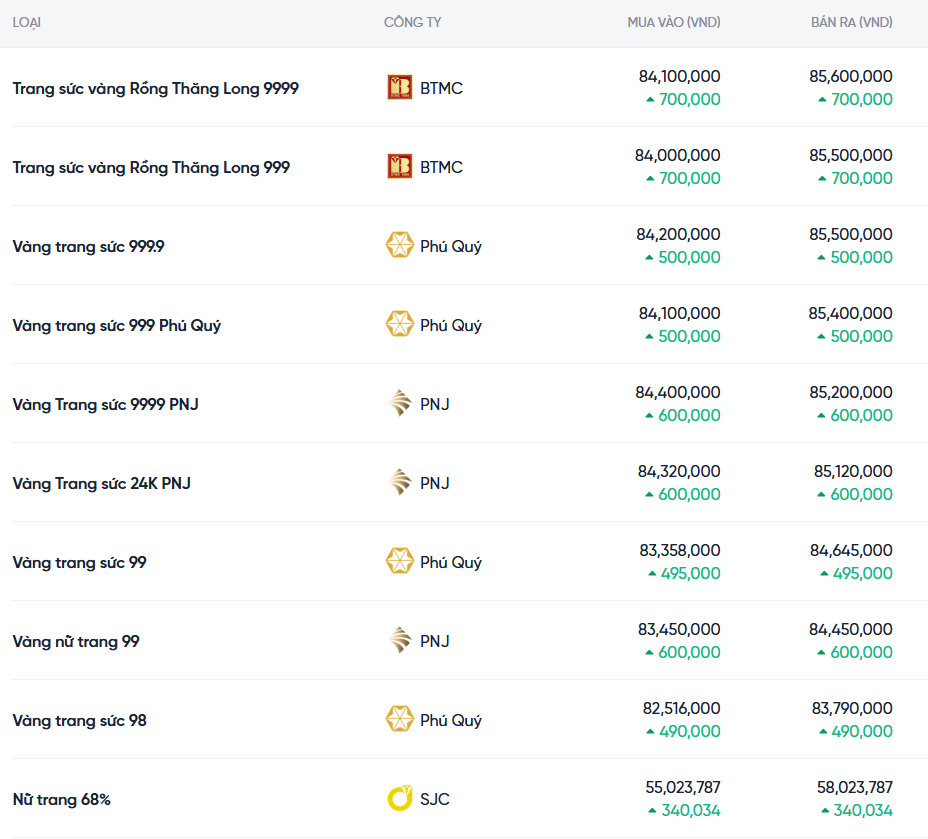Click the 58,023,787 sell price for Nữ trang 68%
Viewport: 928px width, 839px height.
(x=854, y=787)
